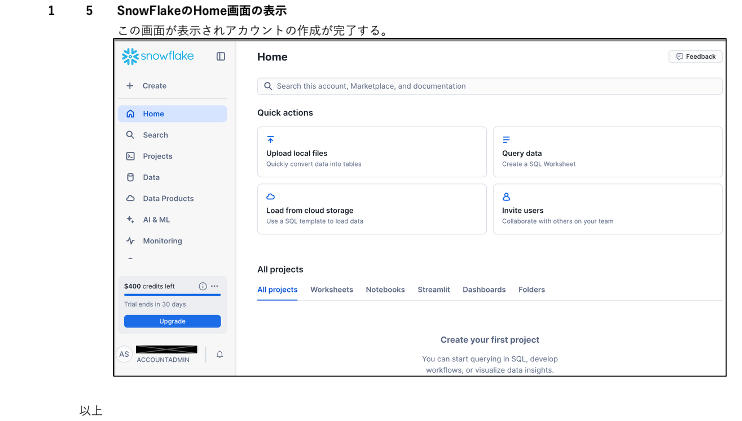Click the "Create your first project" heading

[490, 340]
